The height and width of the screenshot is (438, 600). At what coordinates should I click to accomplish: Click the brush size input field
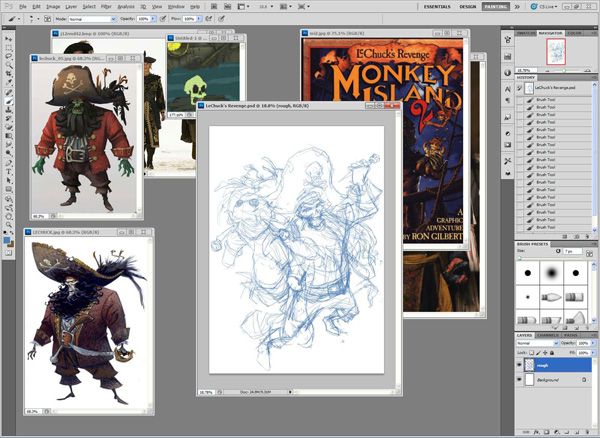[x=572, y=251]
